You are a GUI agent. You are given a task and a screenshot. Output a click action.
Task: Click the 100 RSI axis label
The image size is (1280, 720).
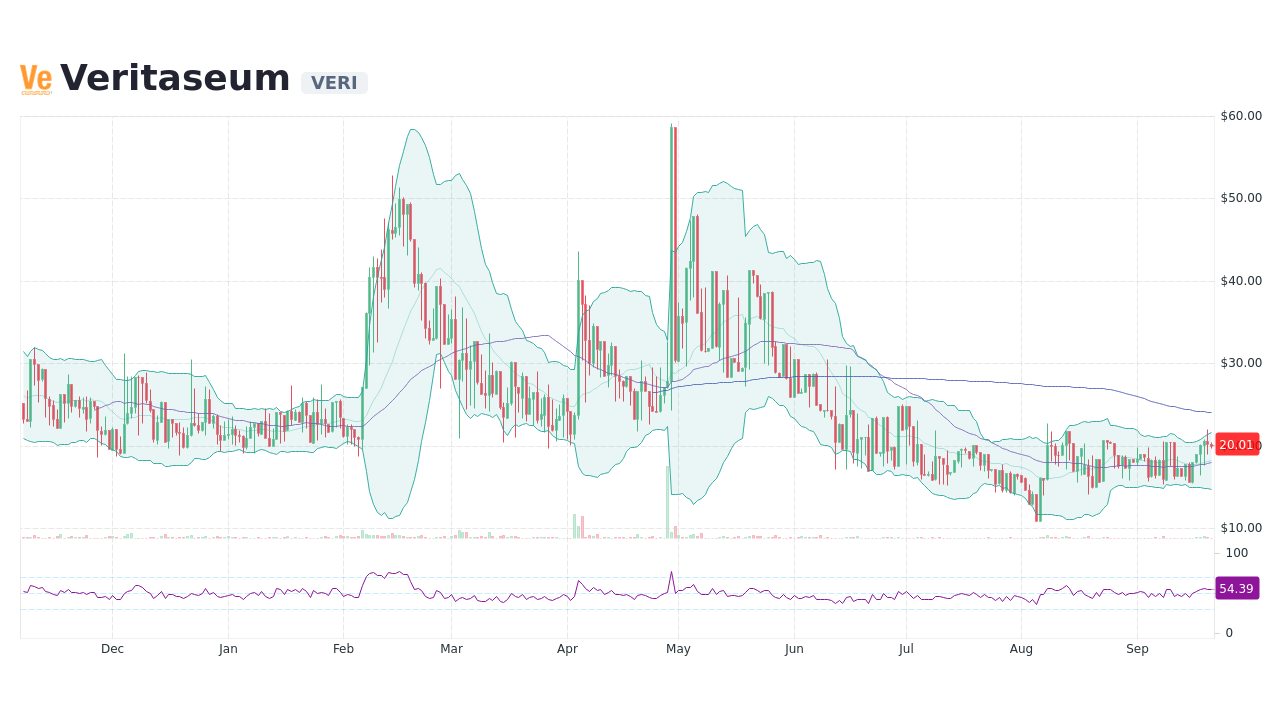(1237, 553)
